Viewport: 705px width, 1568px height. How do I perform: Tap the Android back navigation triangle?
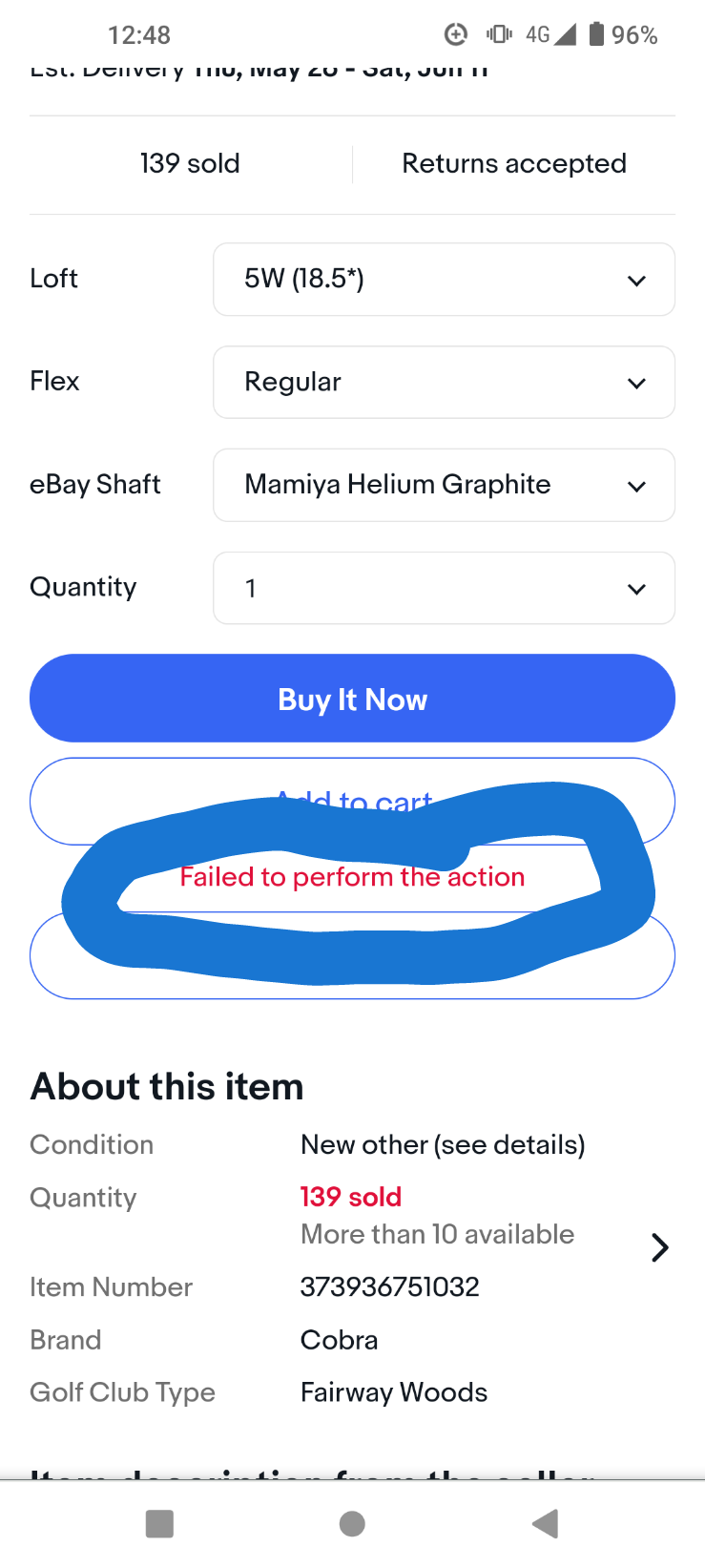(545, 1524)
